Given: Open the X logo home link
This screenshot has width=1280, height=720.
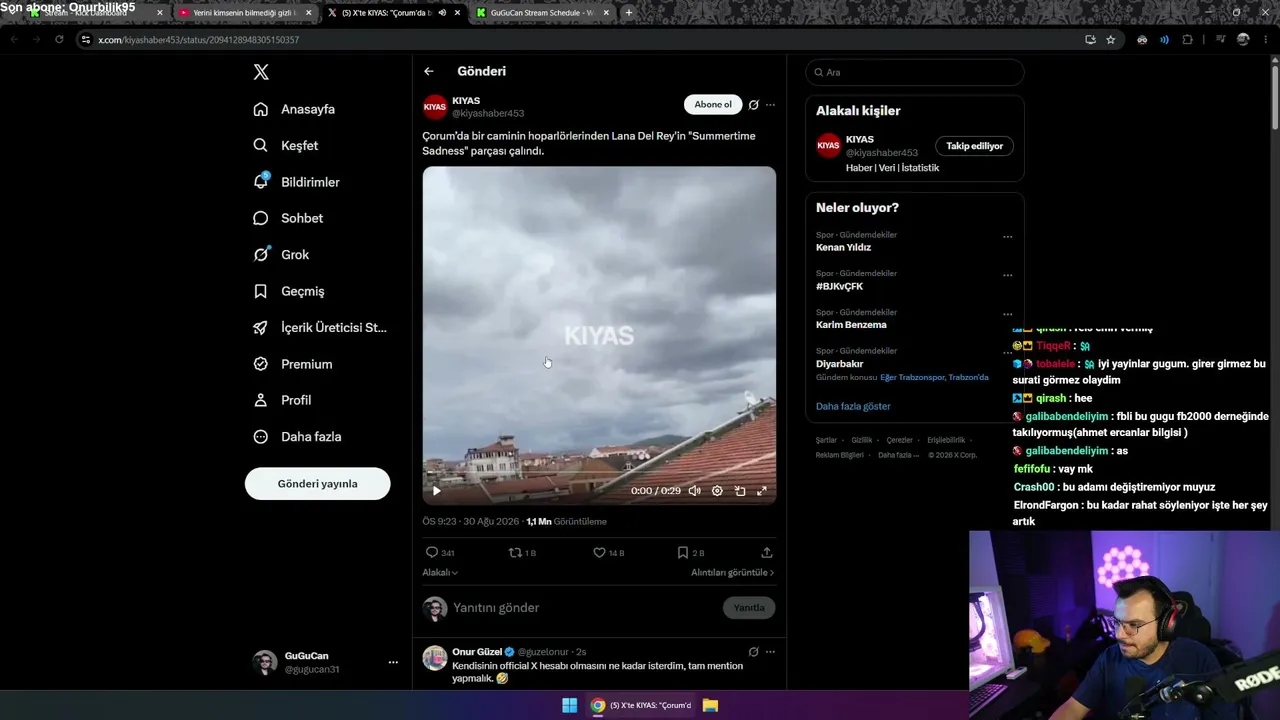Looking at the screenshot, I should (x=261, y=72).
